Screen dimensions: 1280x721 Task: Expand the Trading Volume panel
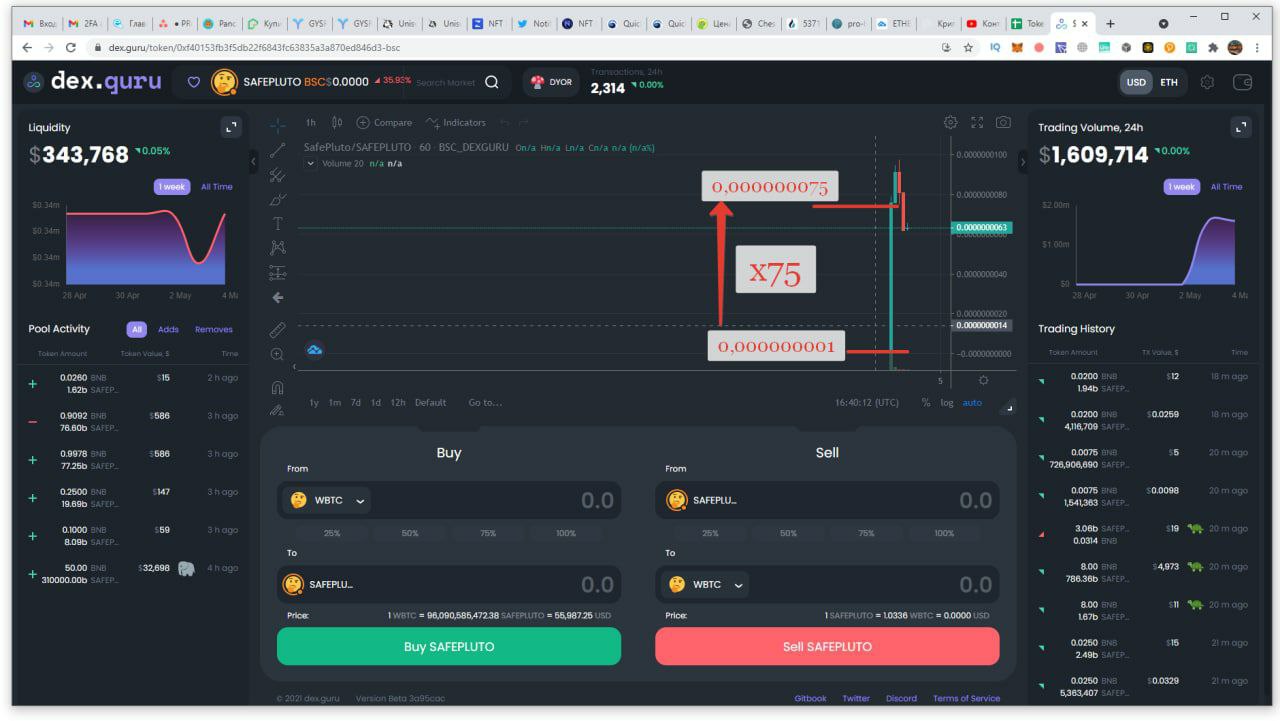coord(1241,127)
